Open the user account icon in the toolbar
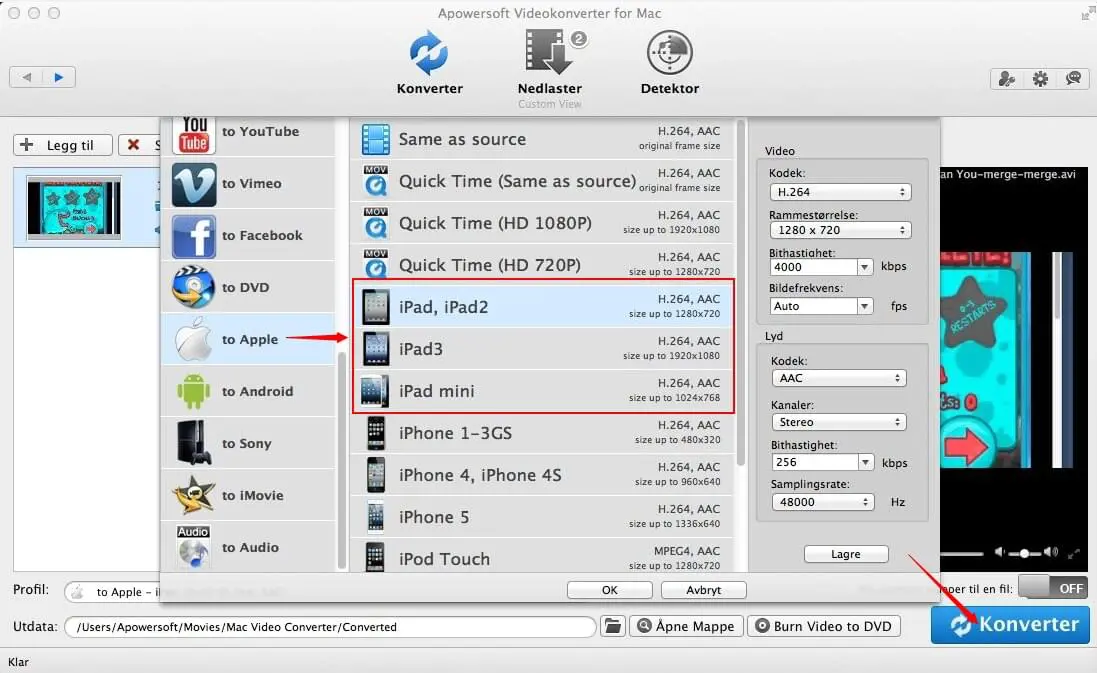The width and height of the screenshot is (1097, 673). click(x=1007, y=78)
